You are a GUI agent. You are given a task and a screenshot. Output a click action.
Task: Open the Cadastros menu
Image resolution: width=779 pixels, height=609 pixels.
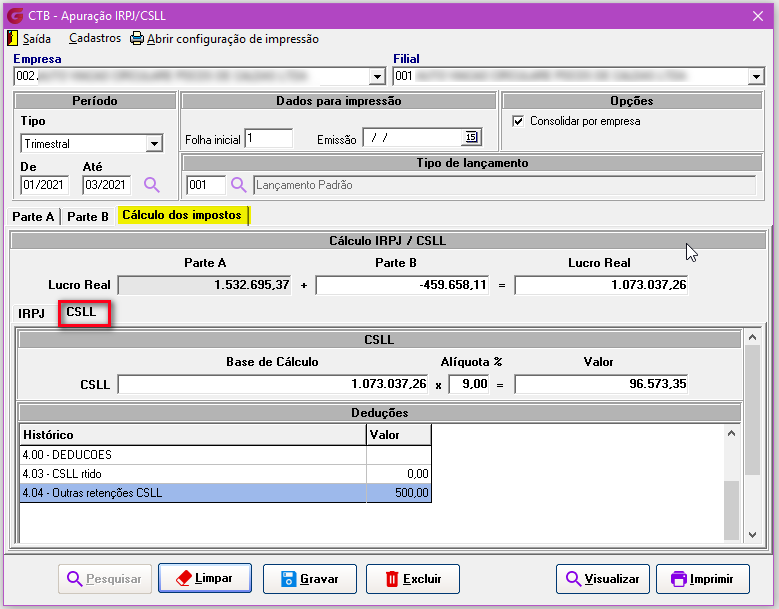[x=95, y=38]
